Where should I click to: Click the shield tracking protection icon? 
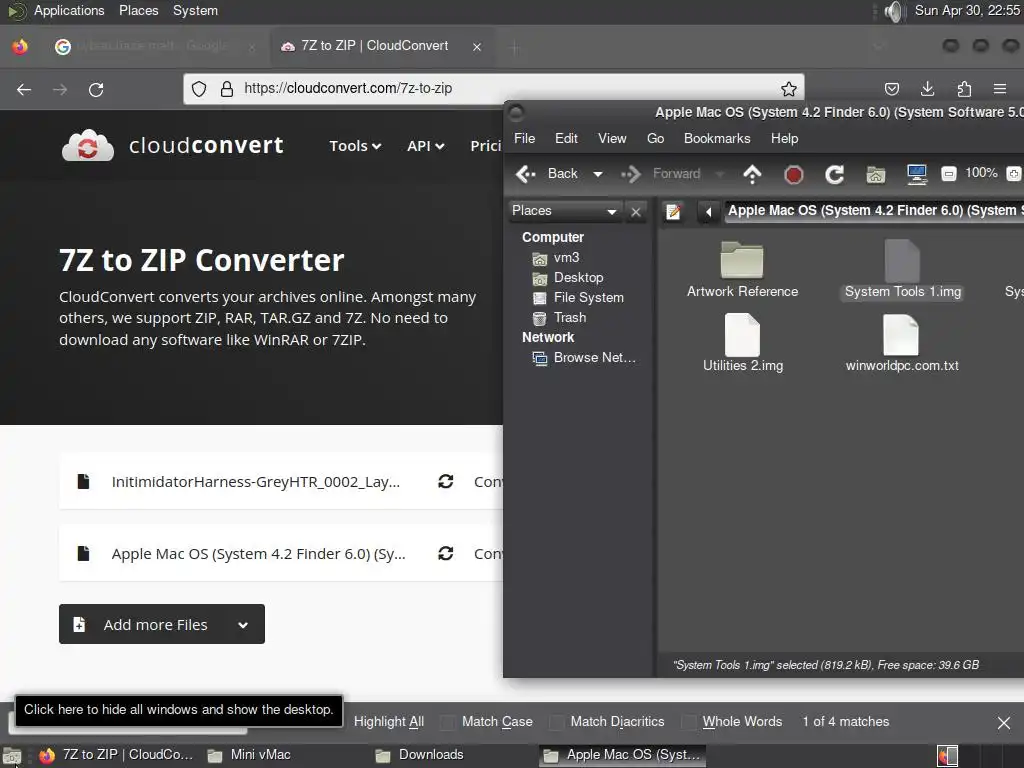tap(199, 89)
